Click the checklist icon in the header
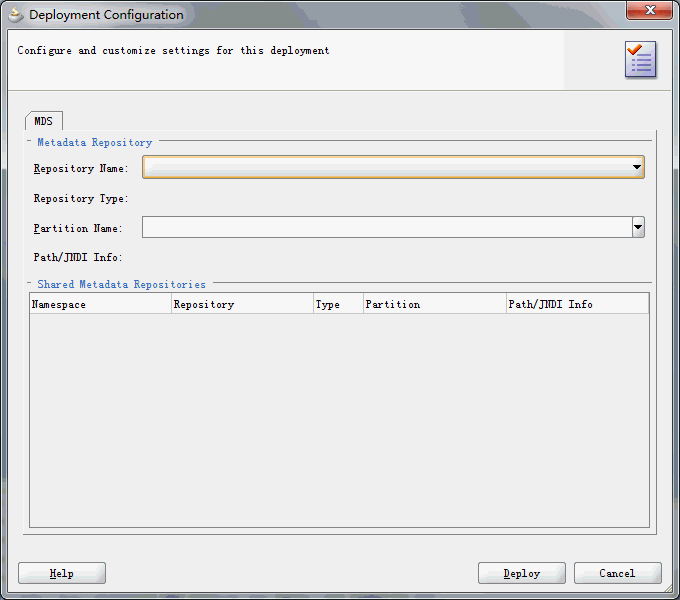The height and width of the screenshot is (600, 680). [641, 60]
